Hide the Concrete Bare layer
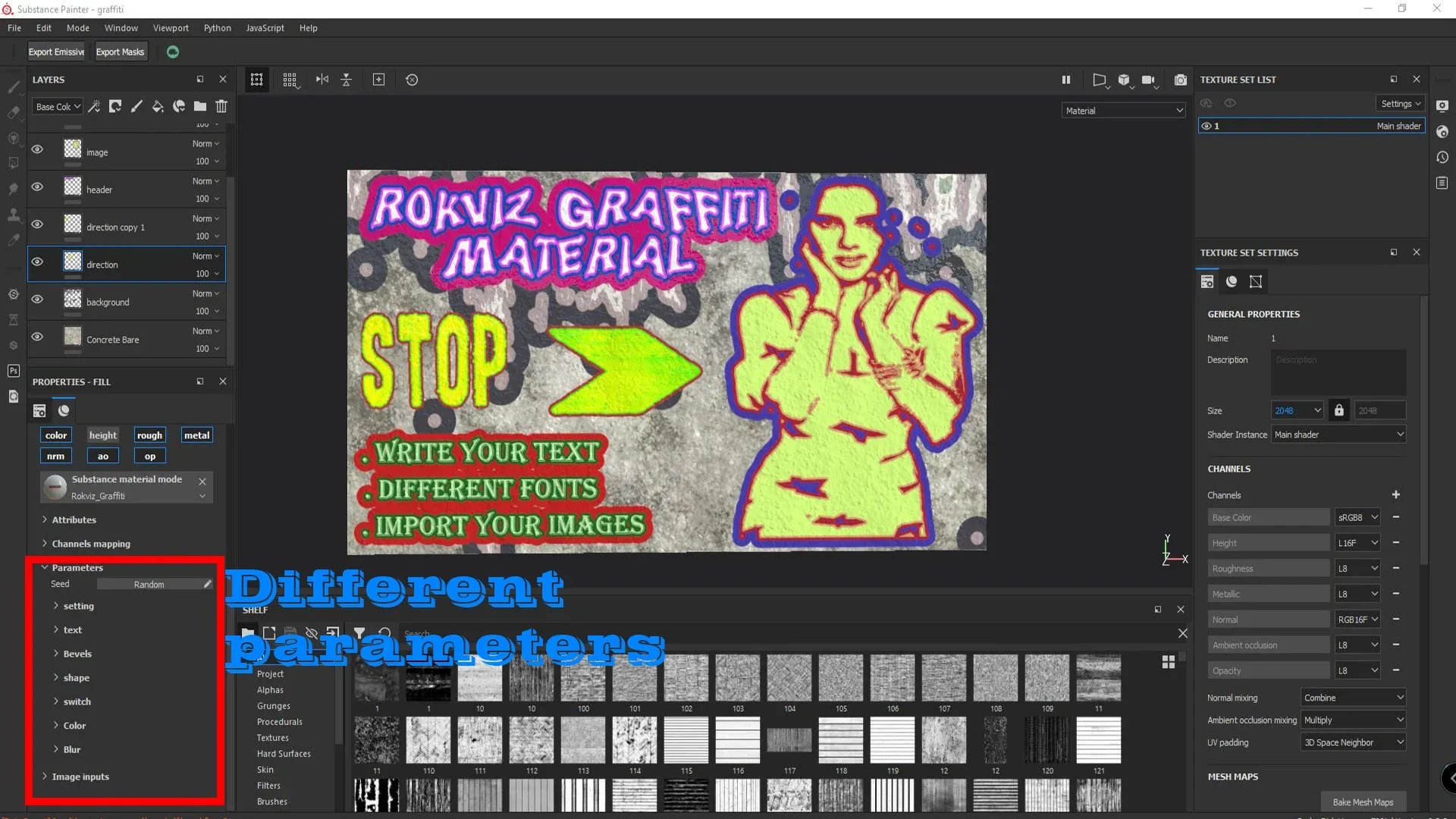Image resolution: width=1456 pixels, height=819 pixels. click(x=37, y=336)
